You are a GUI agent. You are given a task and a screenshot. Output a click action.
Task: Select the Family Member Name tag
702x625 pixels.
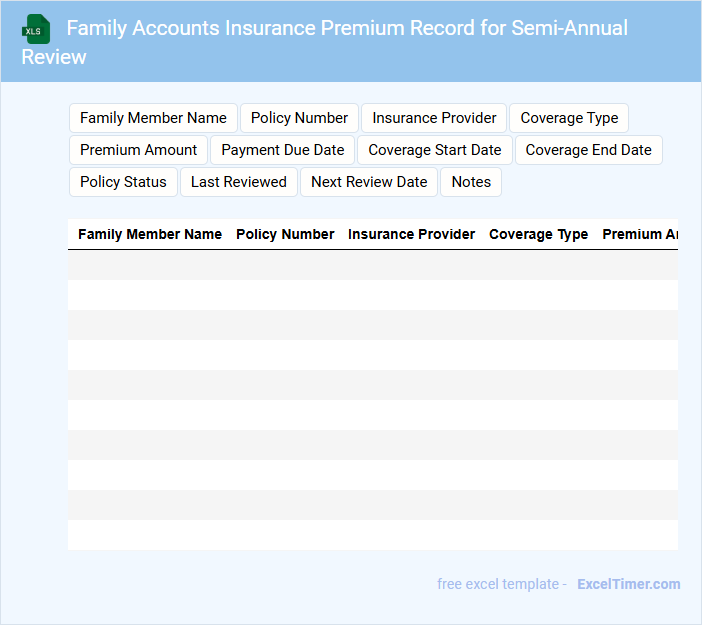coord(153,118)
